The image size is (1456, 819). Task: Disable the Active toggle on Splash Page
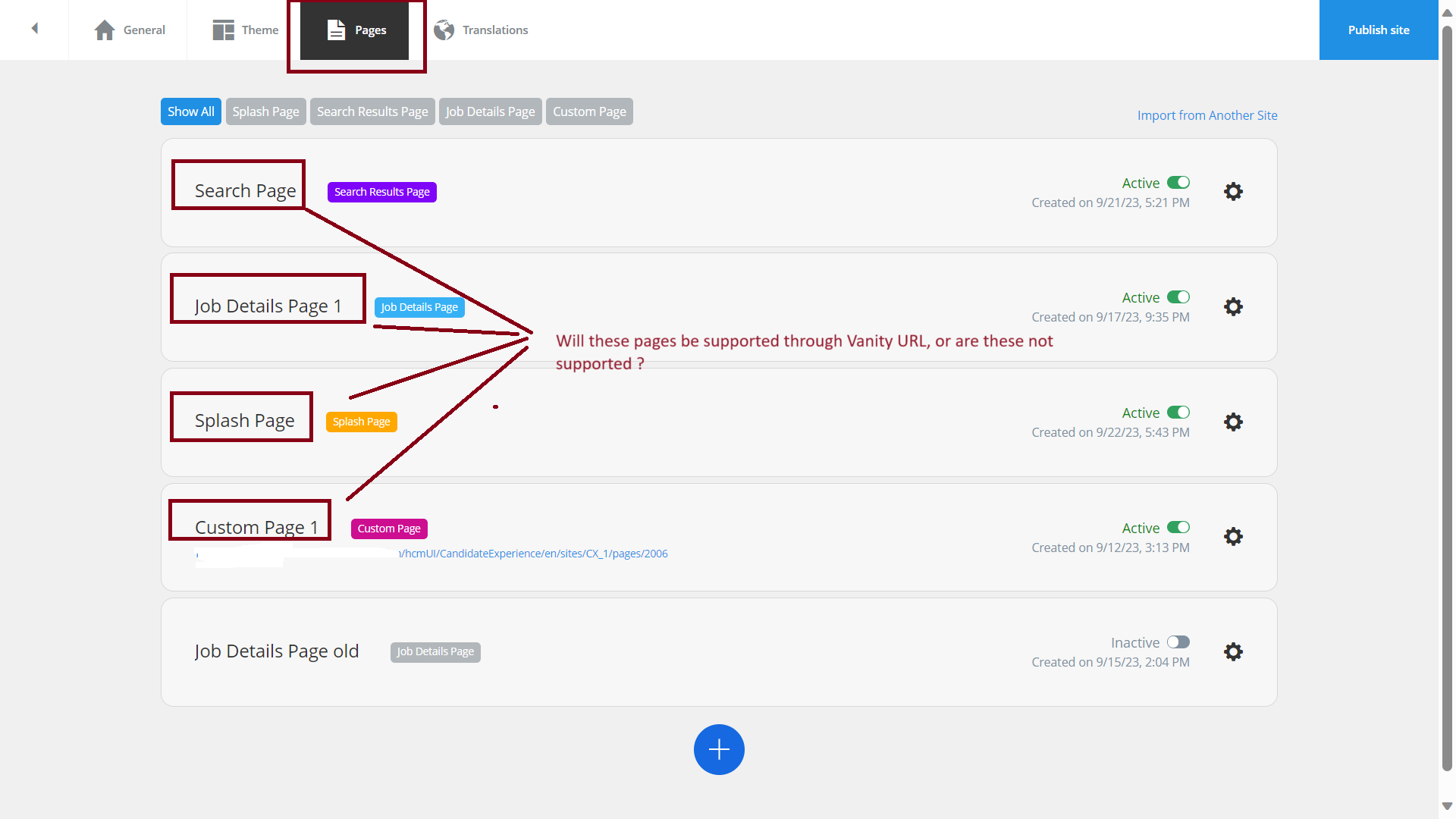(1178, 412)
